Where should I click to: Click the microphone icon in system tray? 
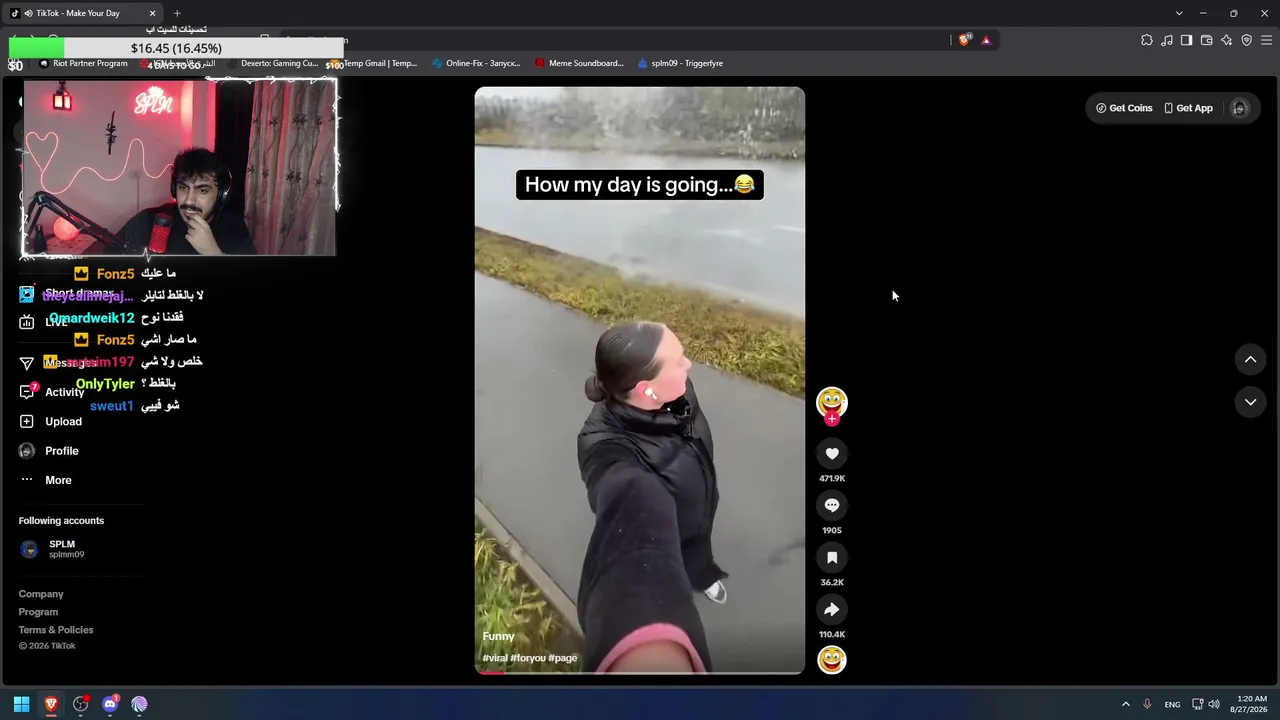(1147, 704)
